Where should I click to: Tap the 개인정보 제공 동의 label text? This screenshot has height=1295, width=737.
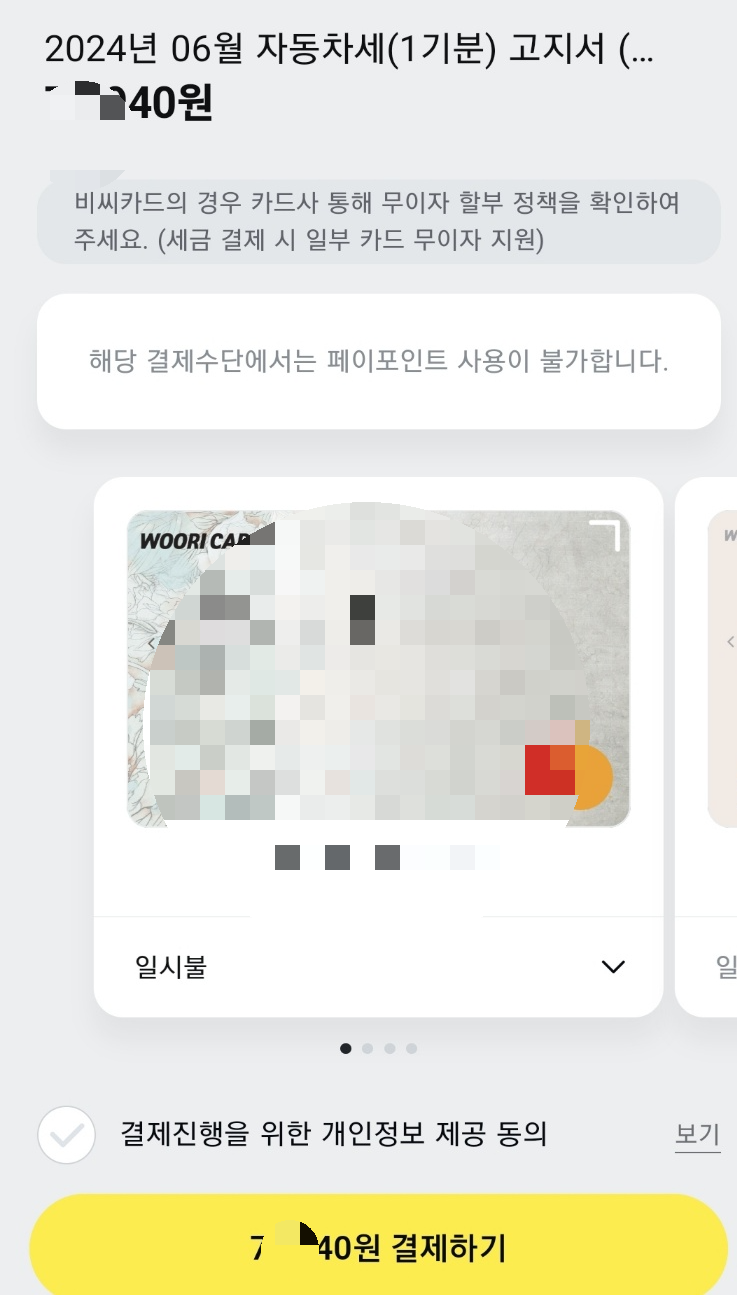(x=334, y=1134)
